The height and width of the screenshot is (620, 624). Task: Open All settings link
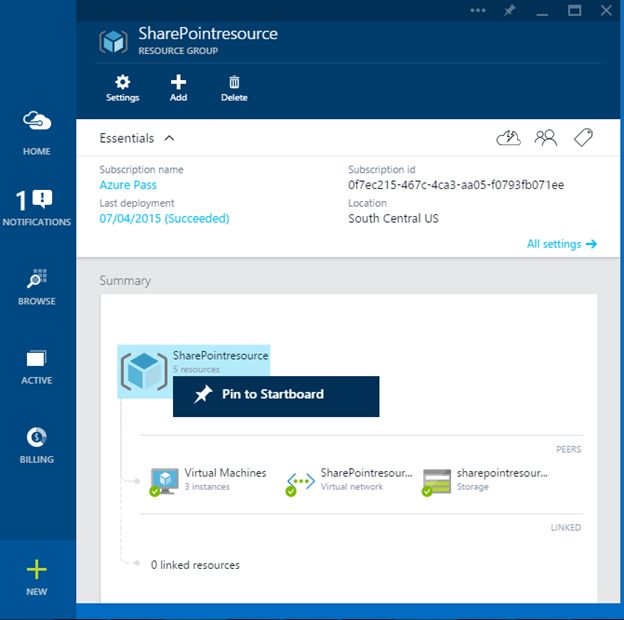coord(562,244)
